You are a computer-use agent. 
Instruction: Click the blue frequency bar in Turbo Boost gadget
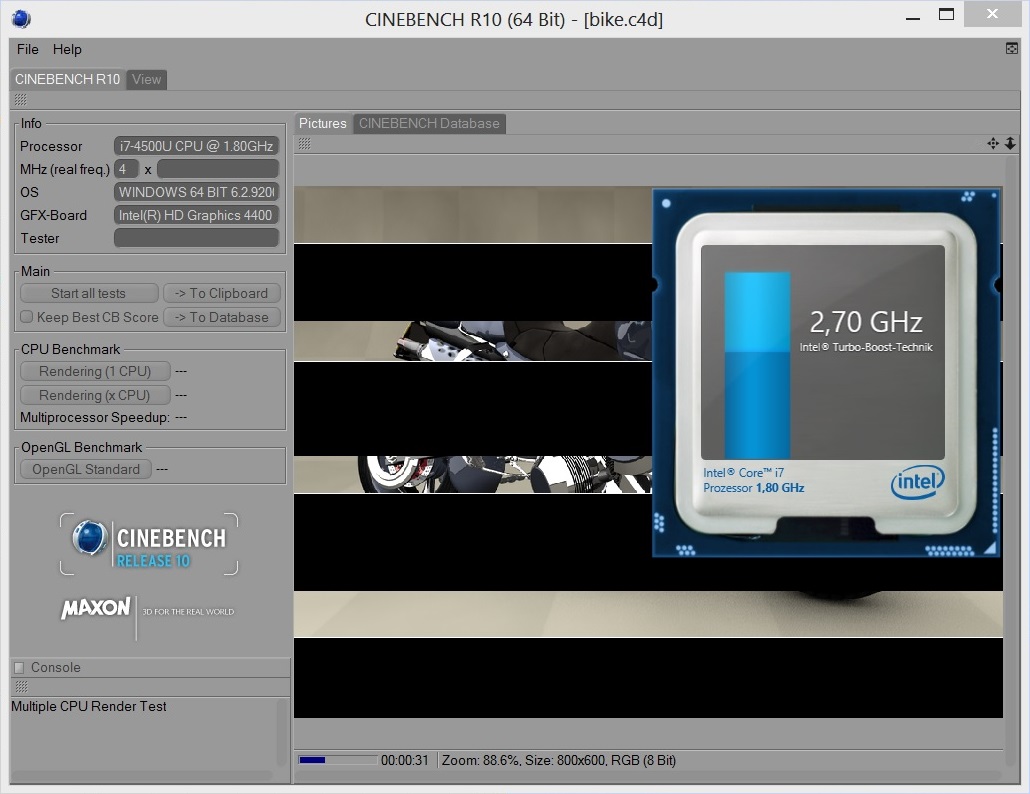point(757,365)
